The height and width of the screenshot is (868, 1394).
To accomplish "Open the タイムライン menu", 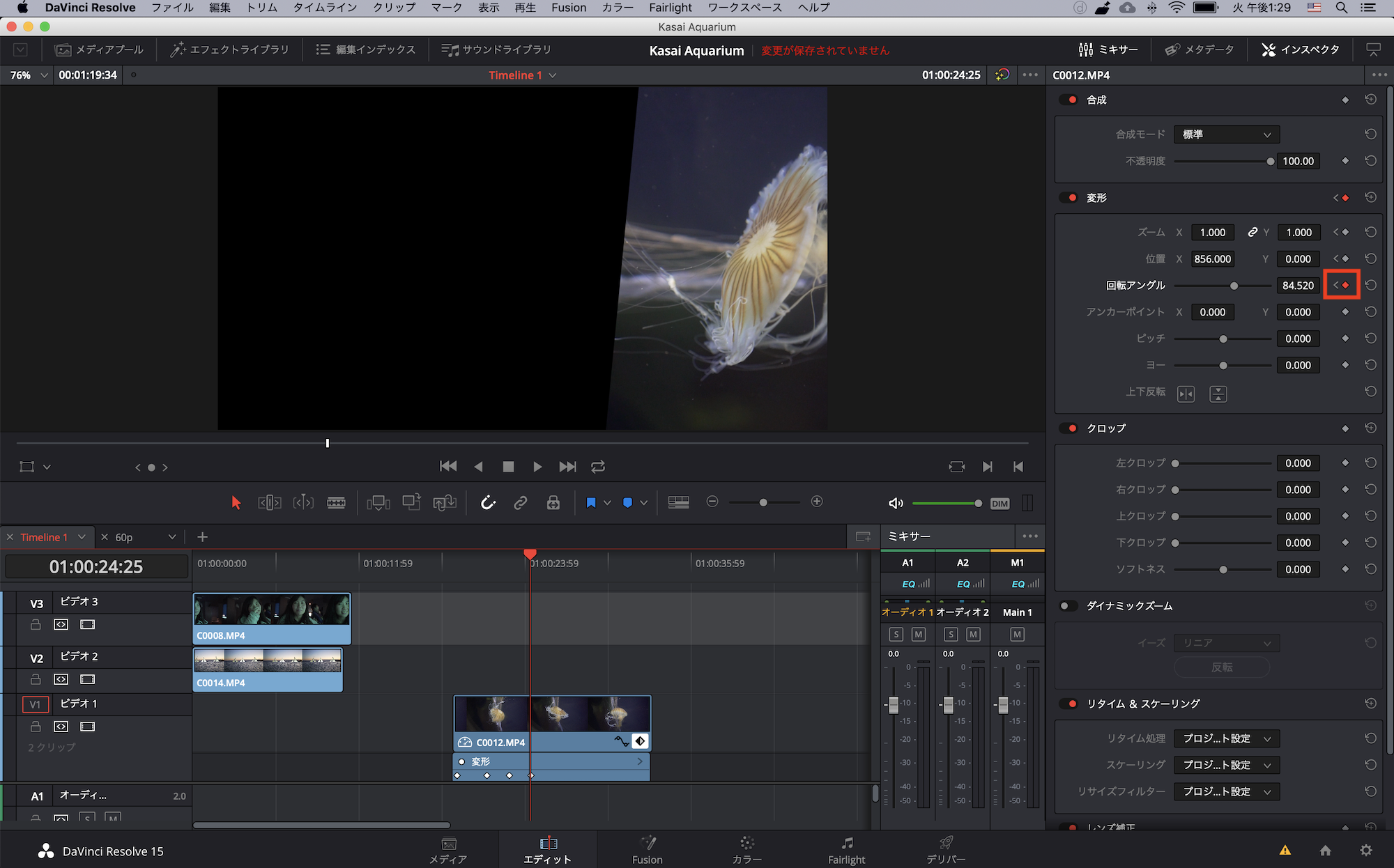I will [325, 8].
